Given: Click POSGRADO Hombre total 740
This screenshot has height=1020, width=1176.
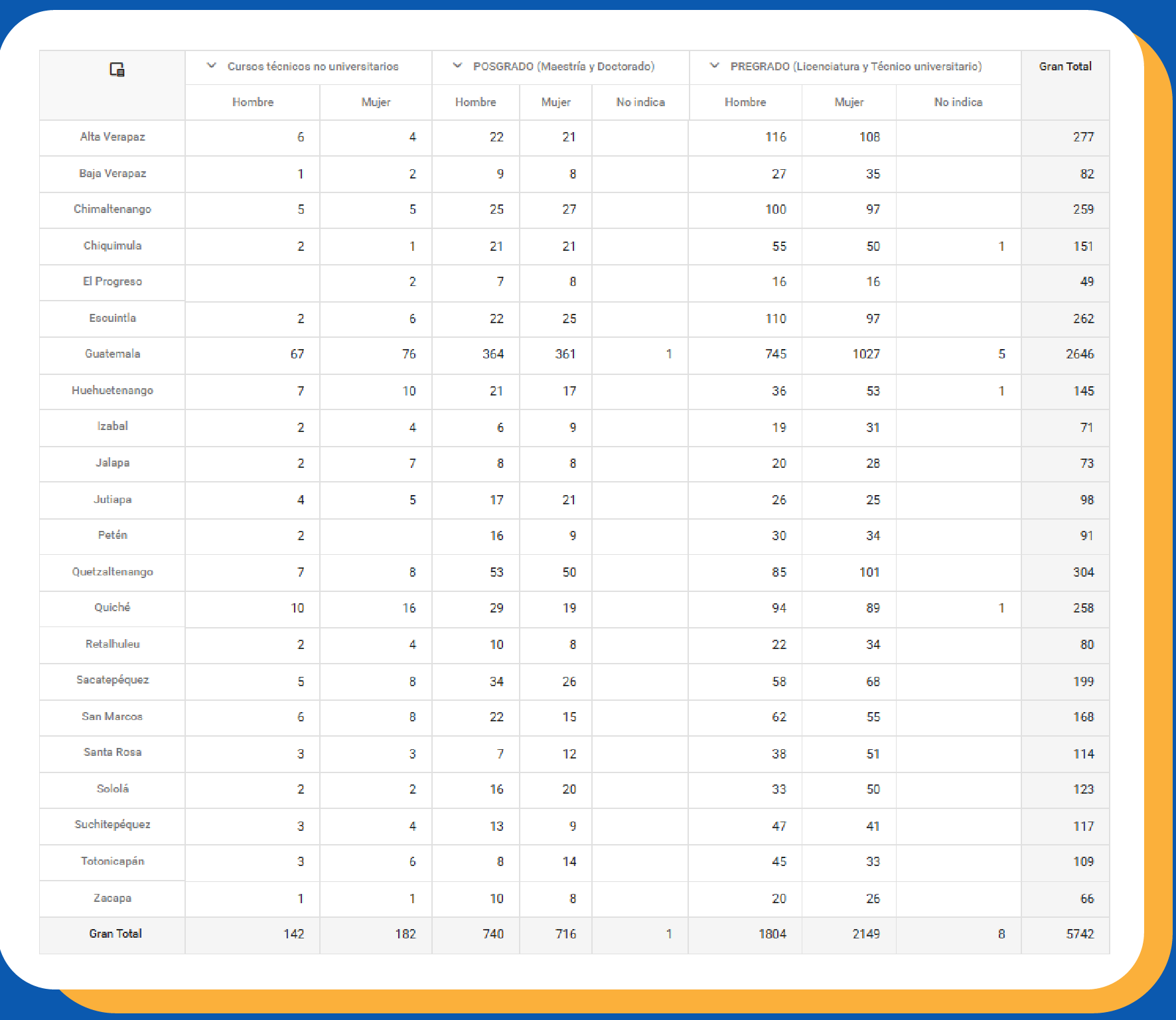Looking at the screenshot, I should click(x=493, y=934).
